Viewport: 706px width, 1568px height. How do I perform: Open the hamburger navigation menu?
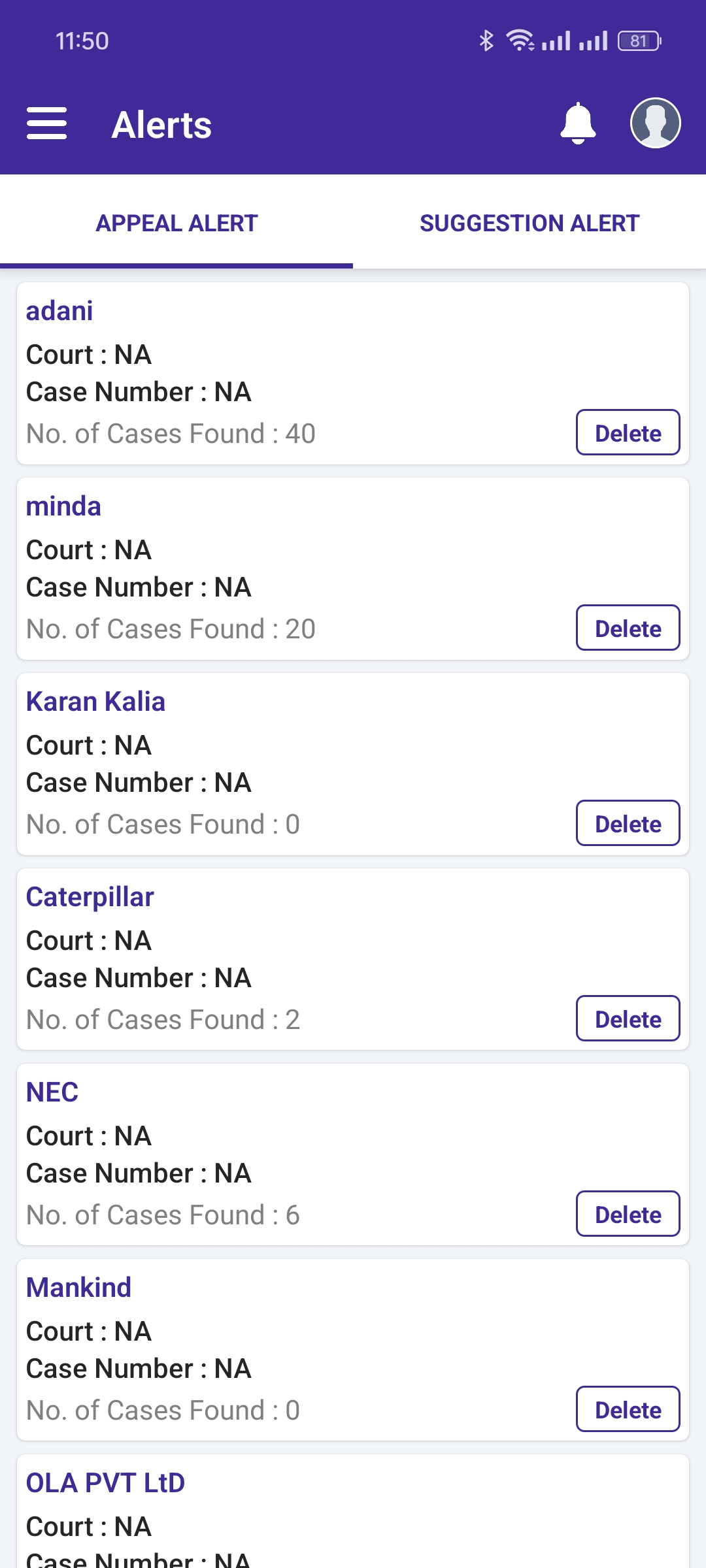(x=46, y=123)
